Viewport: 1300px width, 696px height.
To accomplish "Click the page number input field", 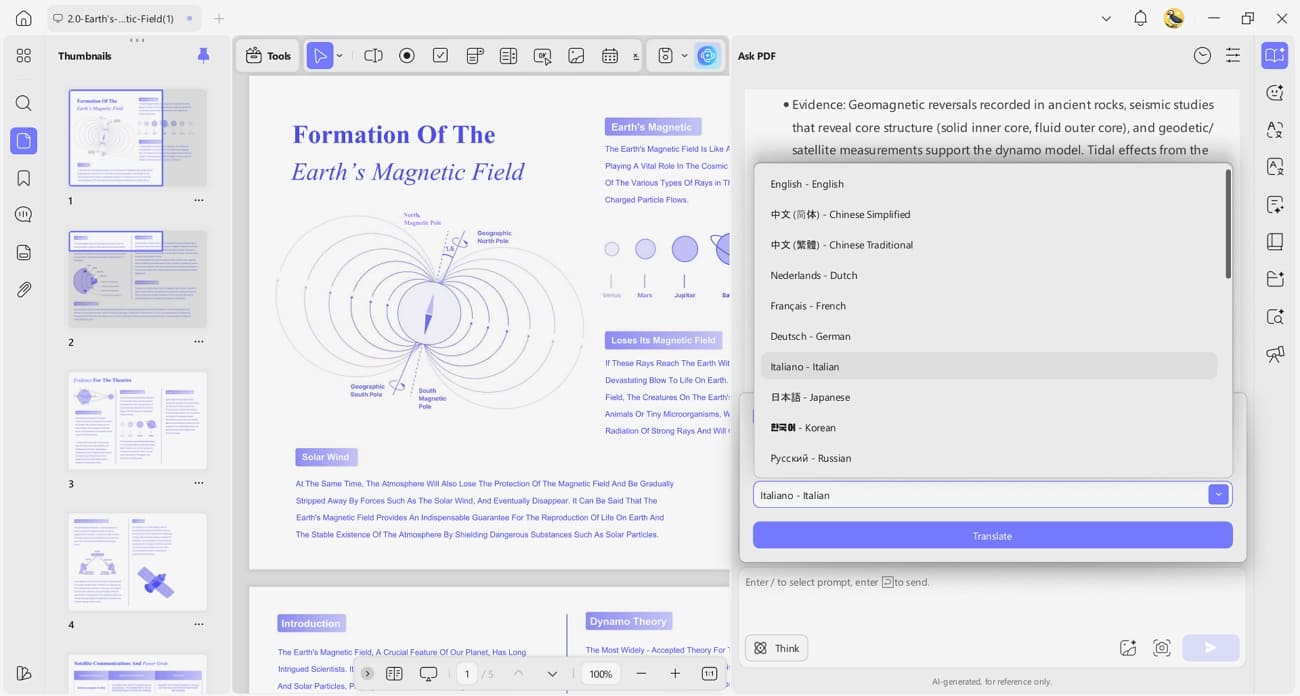I will click(x=467, y=674).
